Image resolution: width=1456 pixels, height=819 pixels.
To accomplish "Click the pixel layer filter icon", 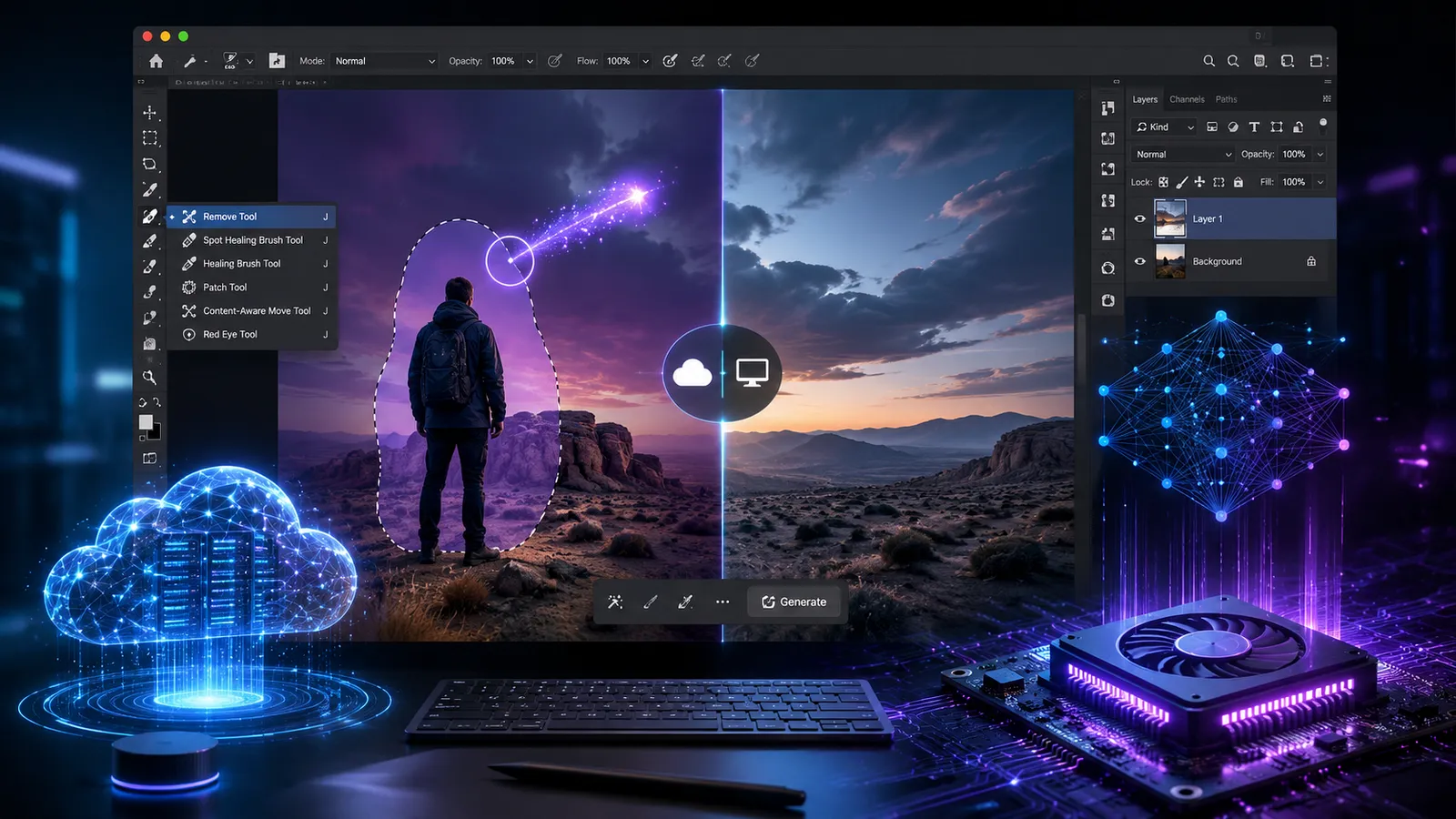I will 1212,127.
